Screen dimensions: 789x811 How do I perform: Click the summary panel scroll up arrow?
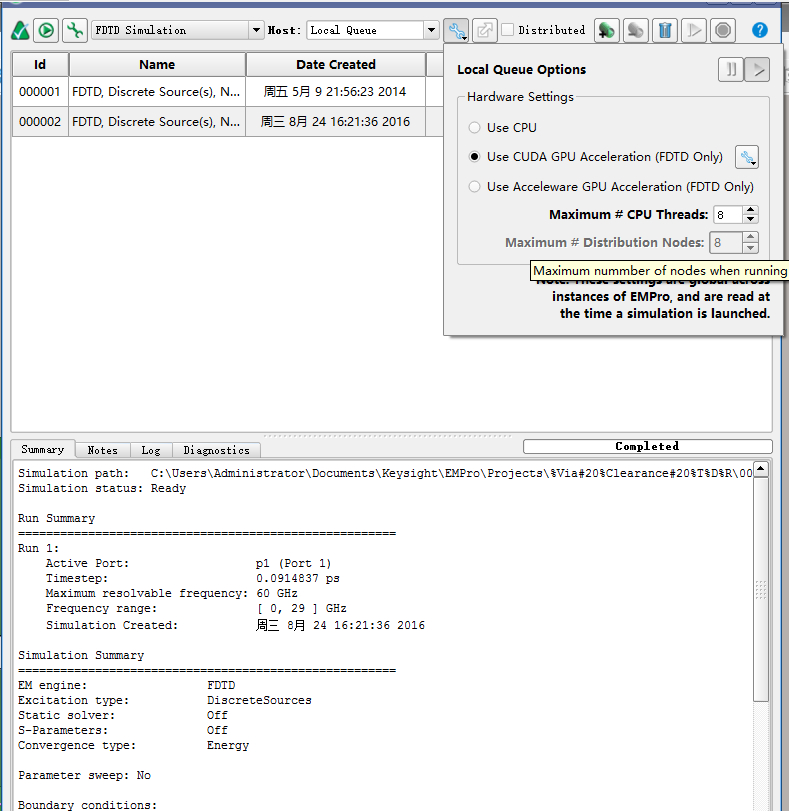761,469
